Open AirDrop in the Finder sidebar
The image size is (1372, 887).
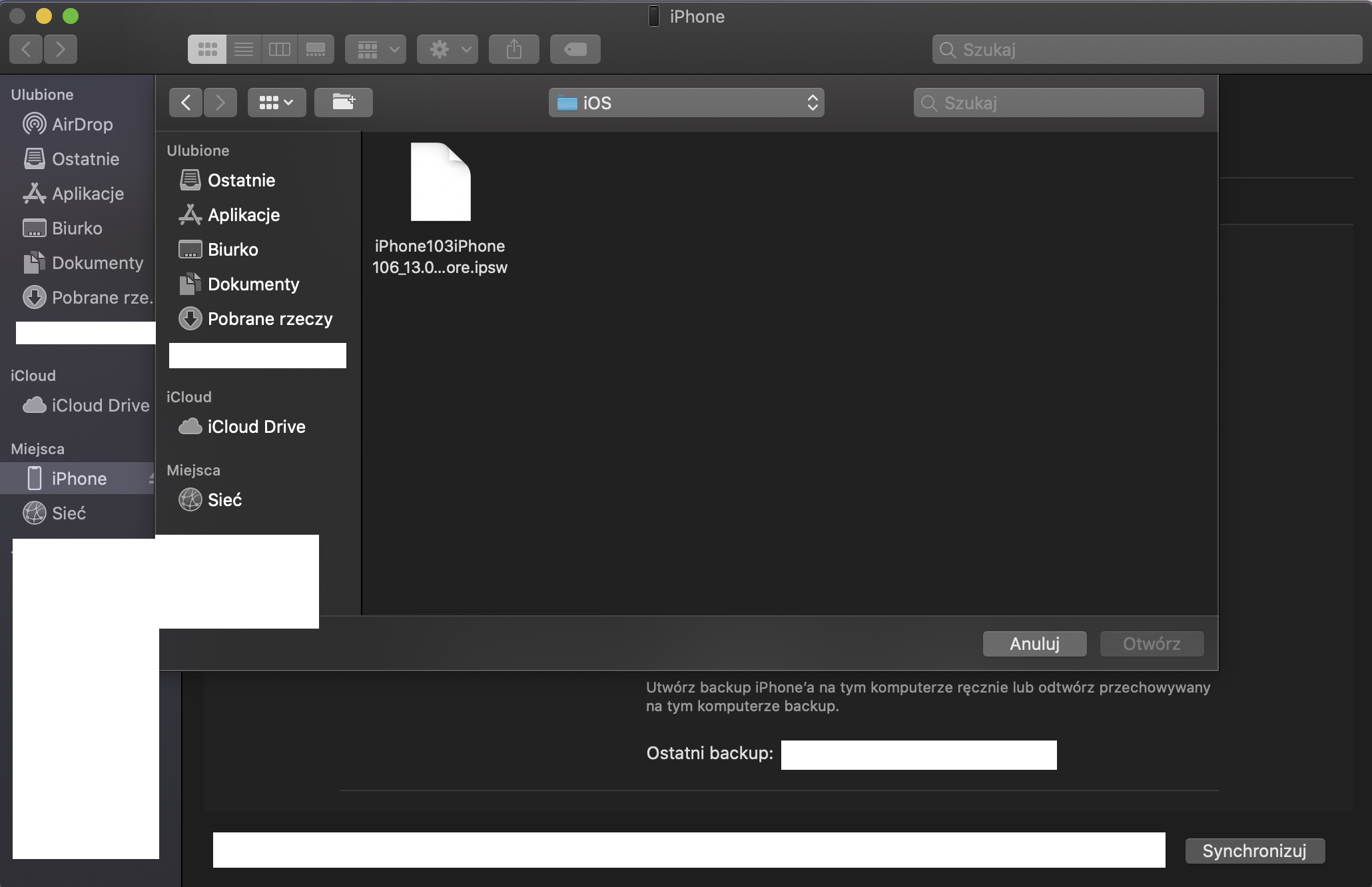[x=82, y=125]
